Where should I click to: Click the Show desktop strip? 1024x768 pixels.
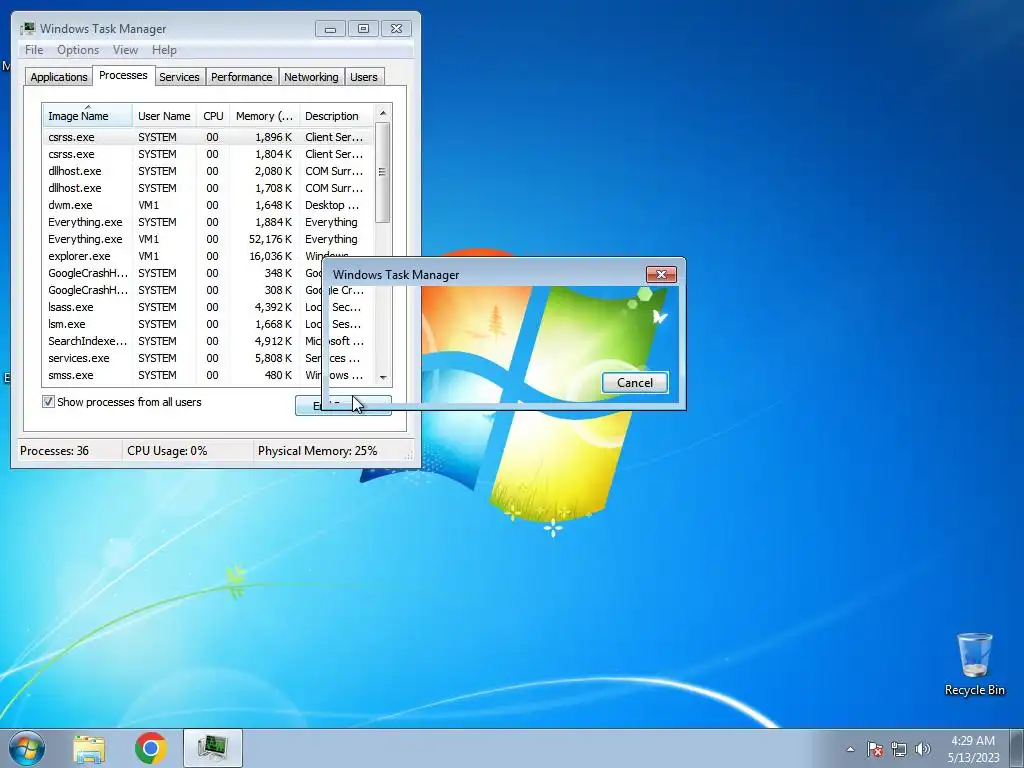click(1017, 748)
